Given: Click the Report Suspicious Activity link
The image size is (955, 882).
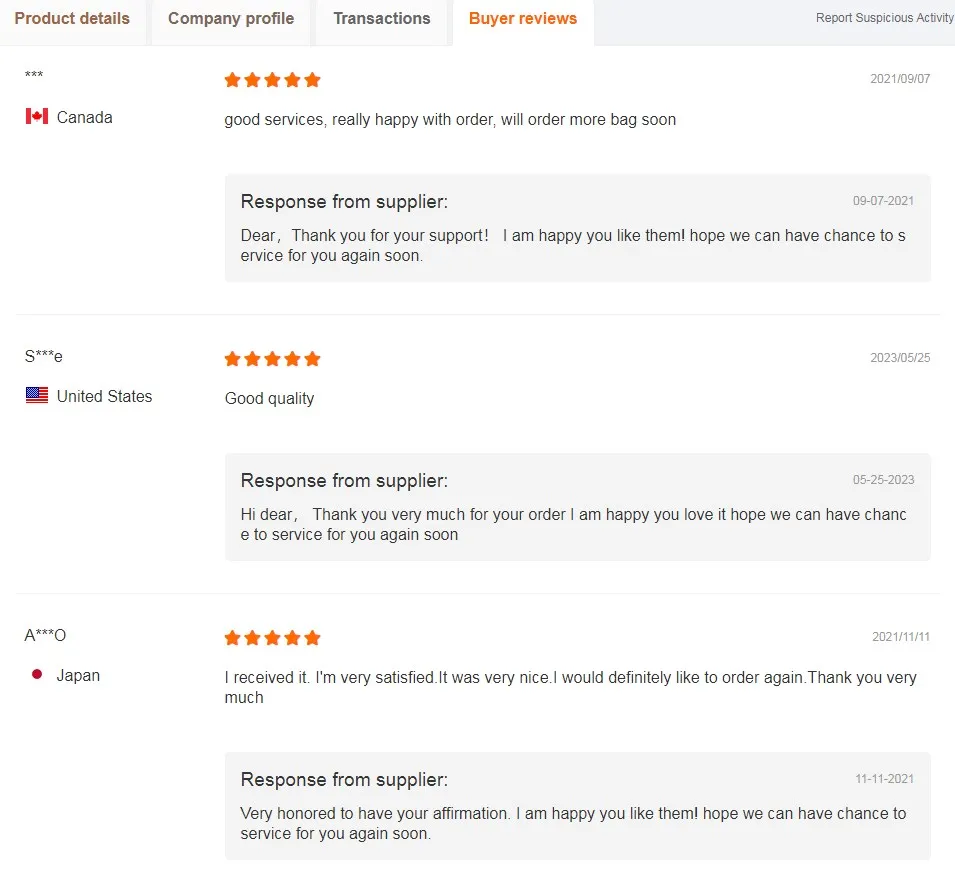Looking at the screenshot, I should coord(884,18).
